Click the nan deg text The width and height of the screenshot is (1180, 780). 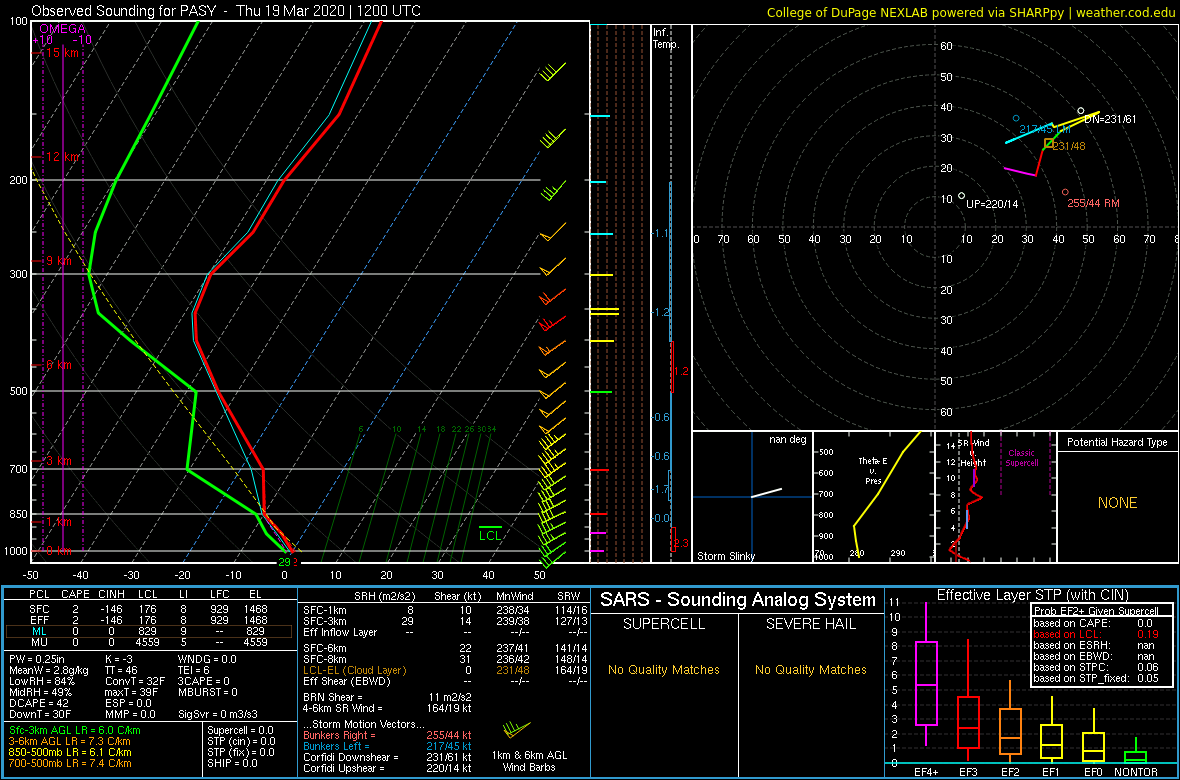(x=788, y=440)
